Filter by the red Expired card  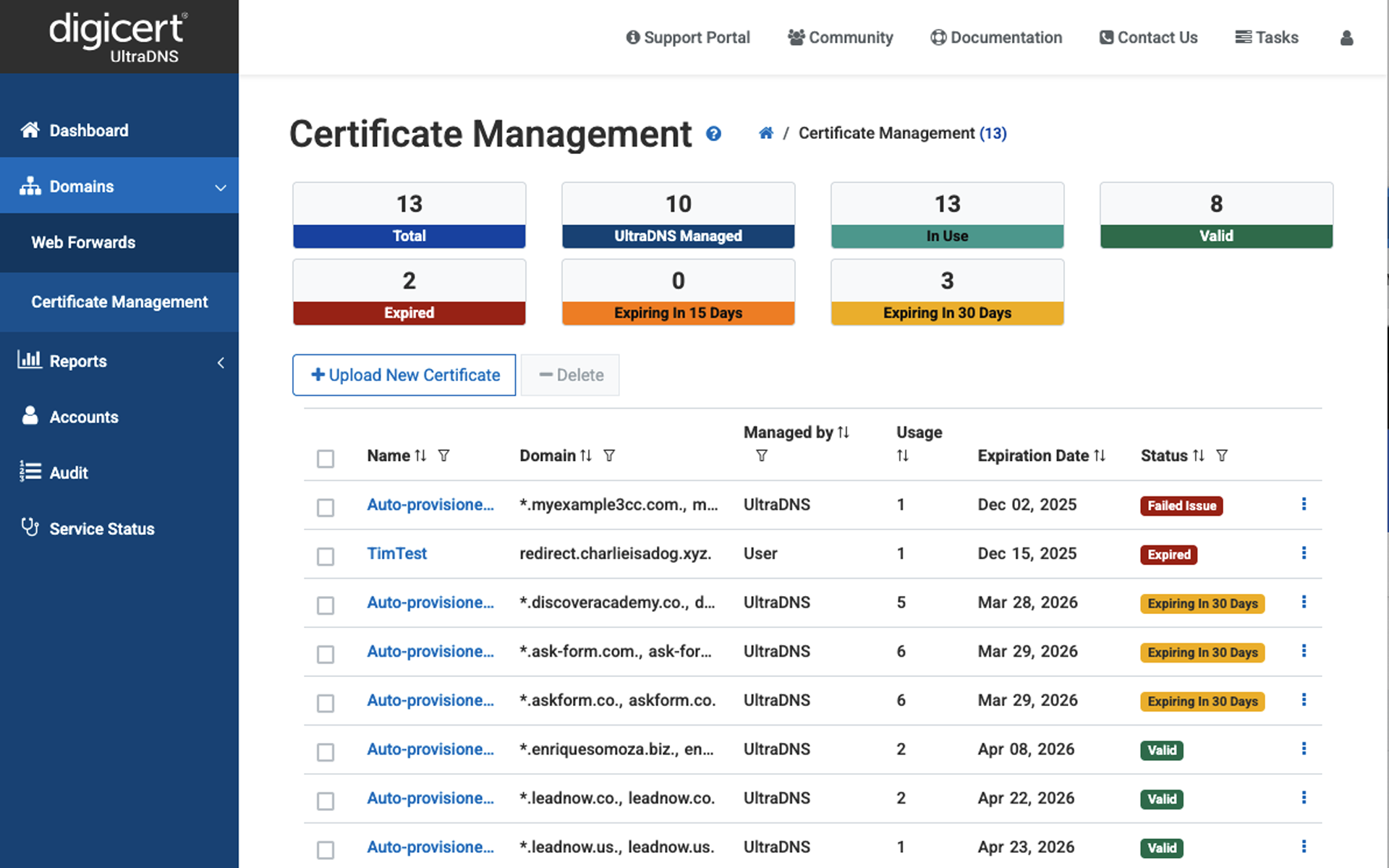[x=409, y=292]
